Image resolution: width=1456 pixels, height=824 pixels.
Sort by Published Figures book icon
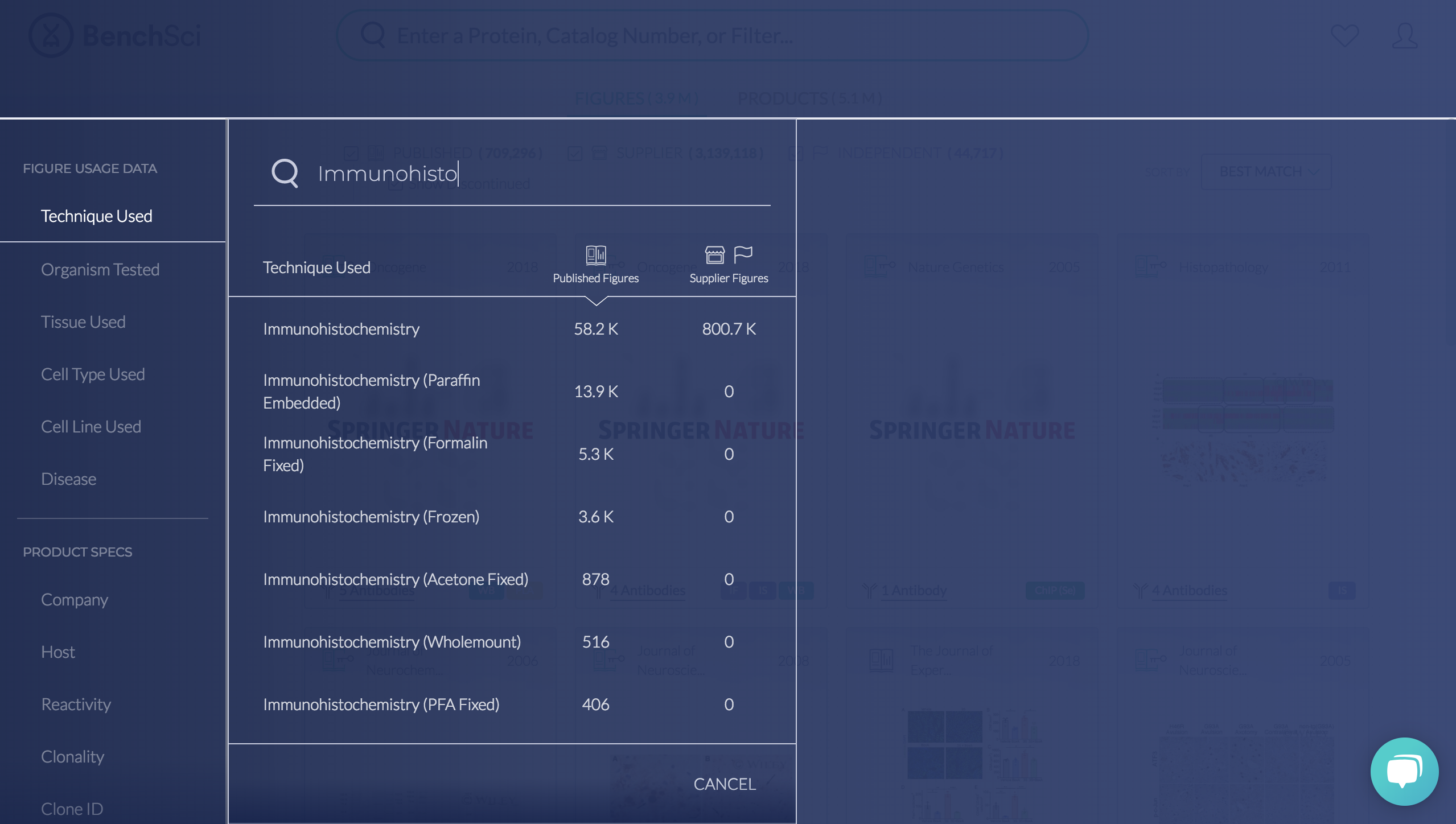click(x=596, y=255)
